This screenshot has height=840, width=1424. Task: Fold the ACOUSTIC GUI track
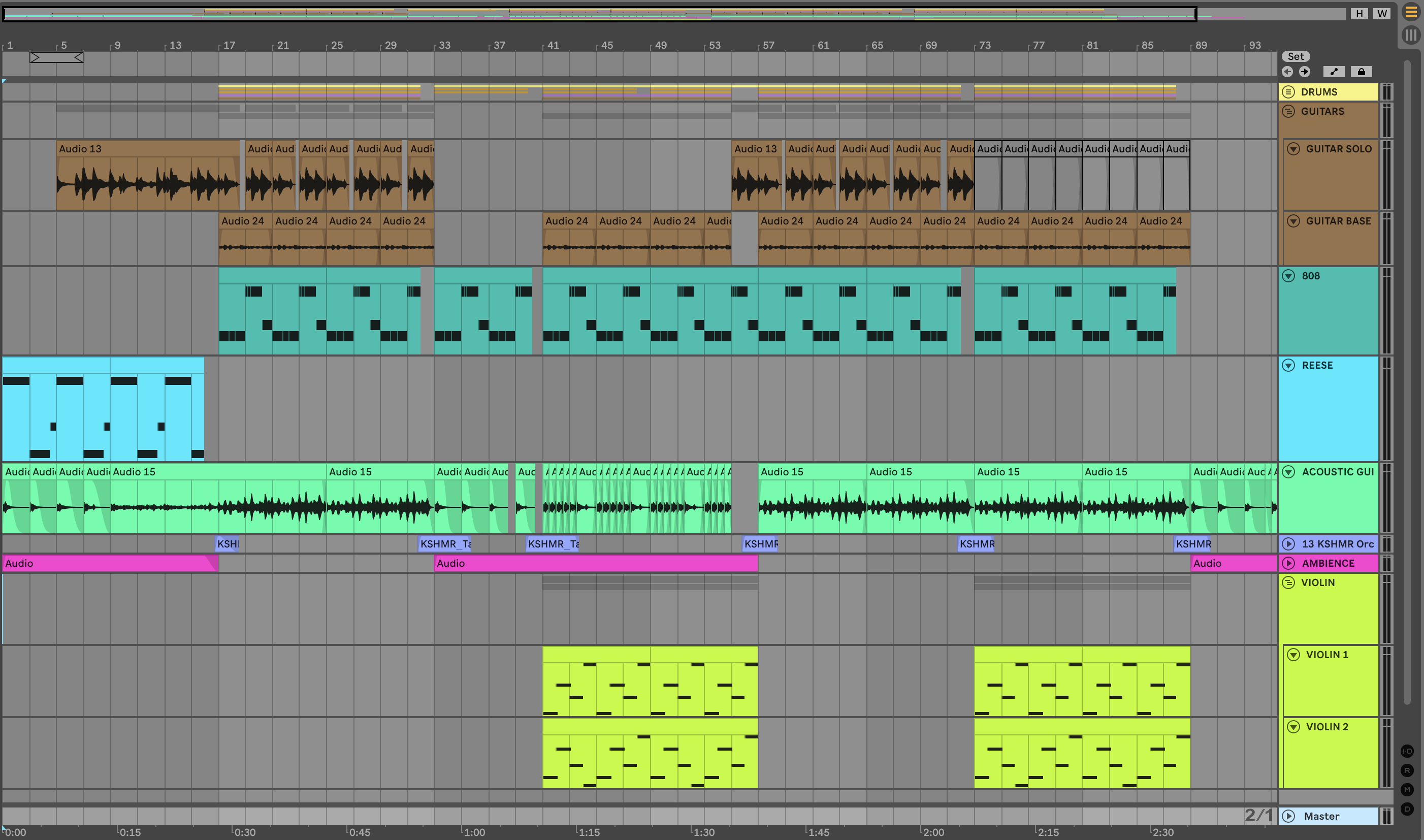pyautogui.click(x=1288, y=471)
